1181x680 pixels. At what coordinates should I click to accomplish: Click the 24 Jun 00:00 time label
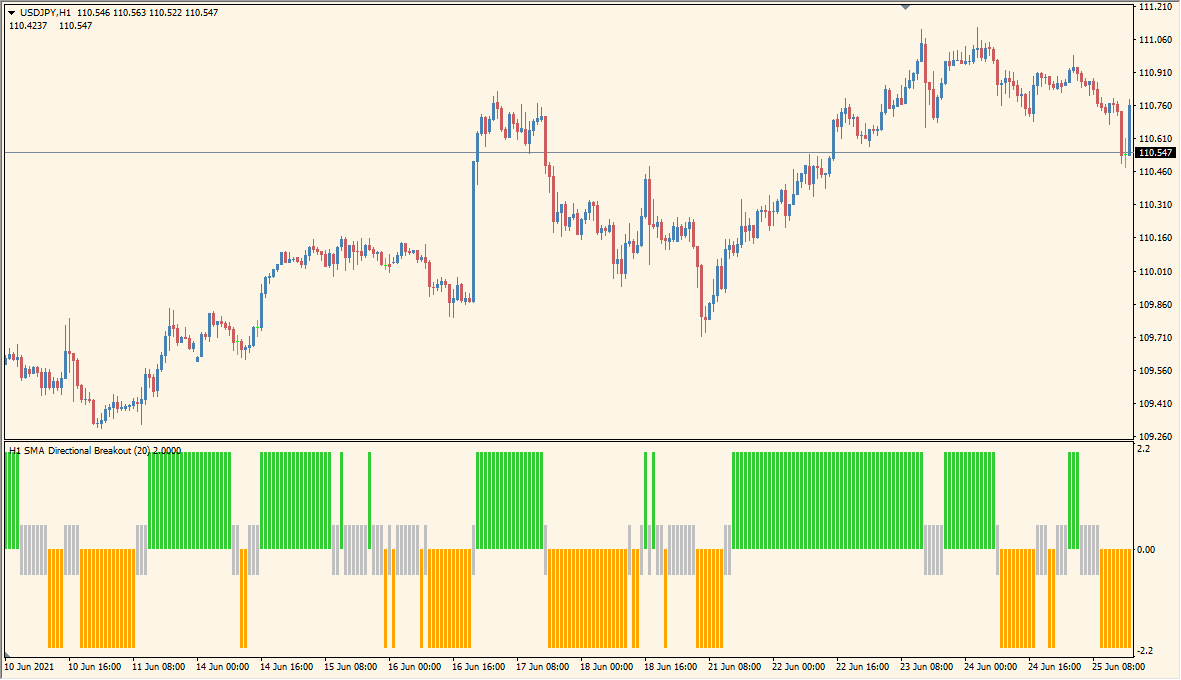tap(990, 666)
